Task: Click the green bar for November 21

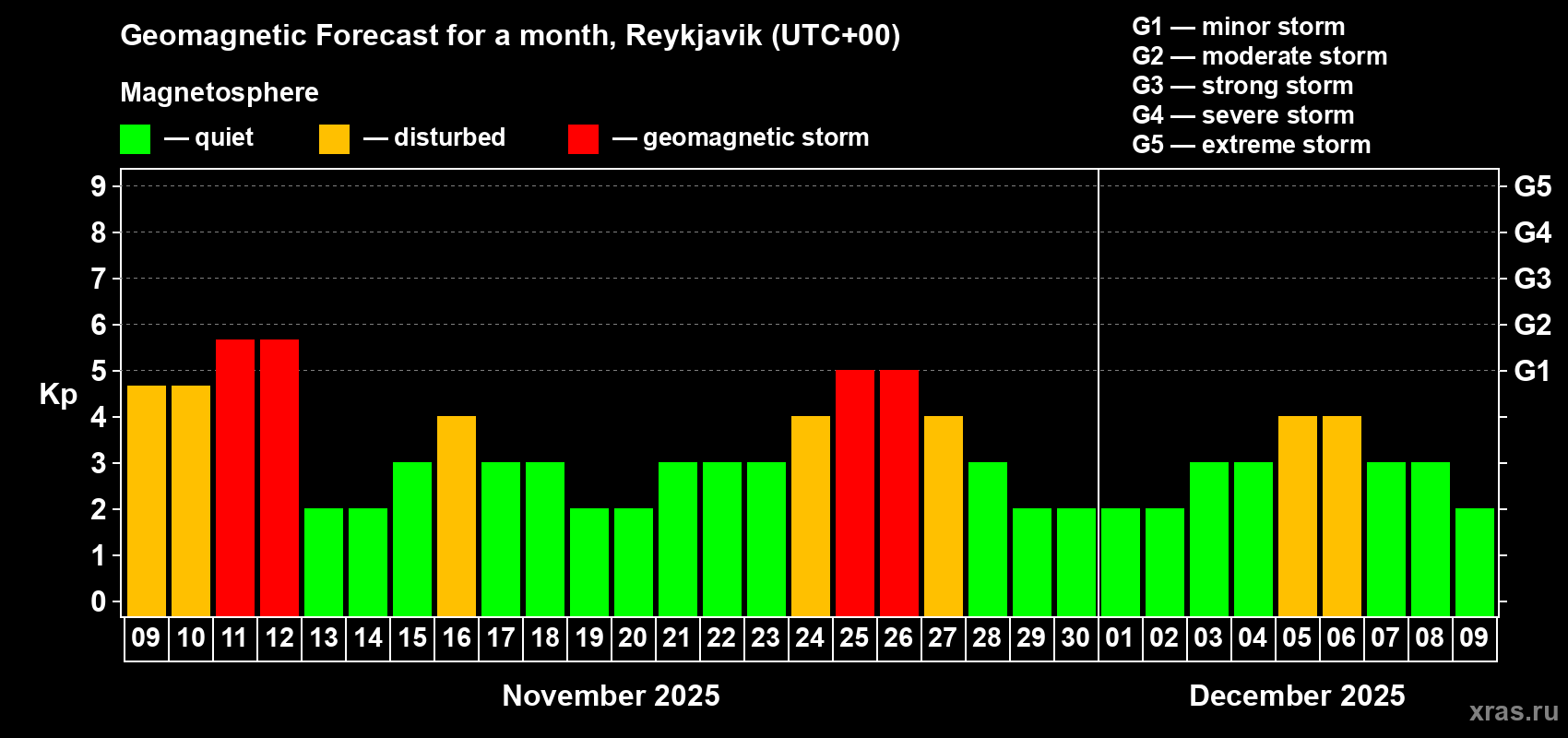Action: 678,540
